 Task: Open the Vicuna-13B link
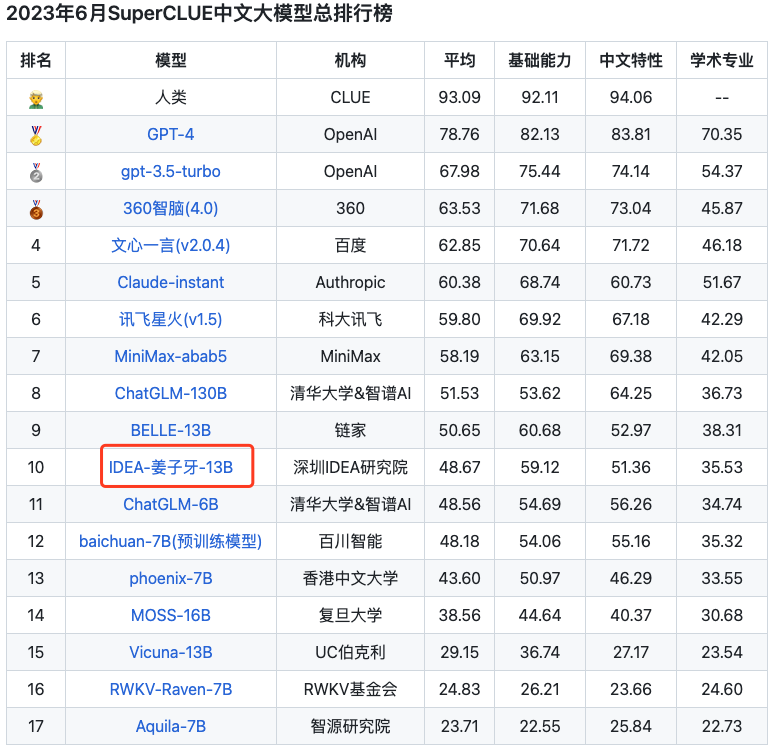point(171,653)
